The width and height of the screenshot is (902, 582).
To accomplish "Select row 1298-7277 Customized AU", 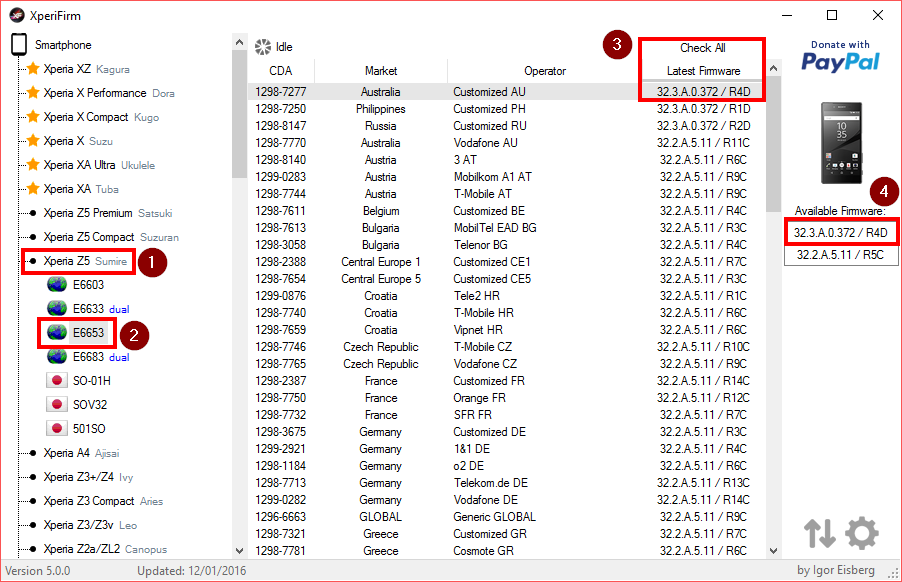I will click(x=507, y=92).
